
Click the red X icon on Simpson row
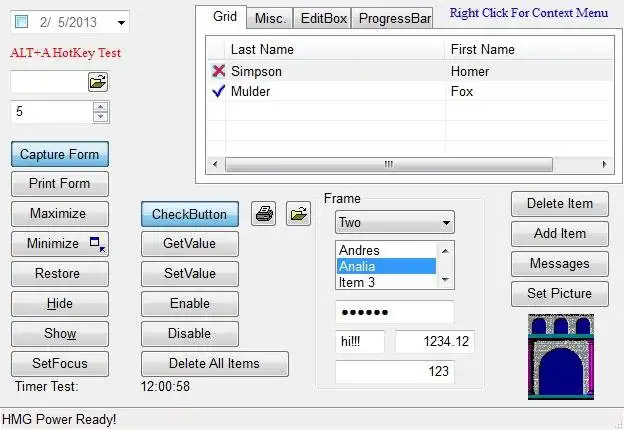coord(218,71)
